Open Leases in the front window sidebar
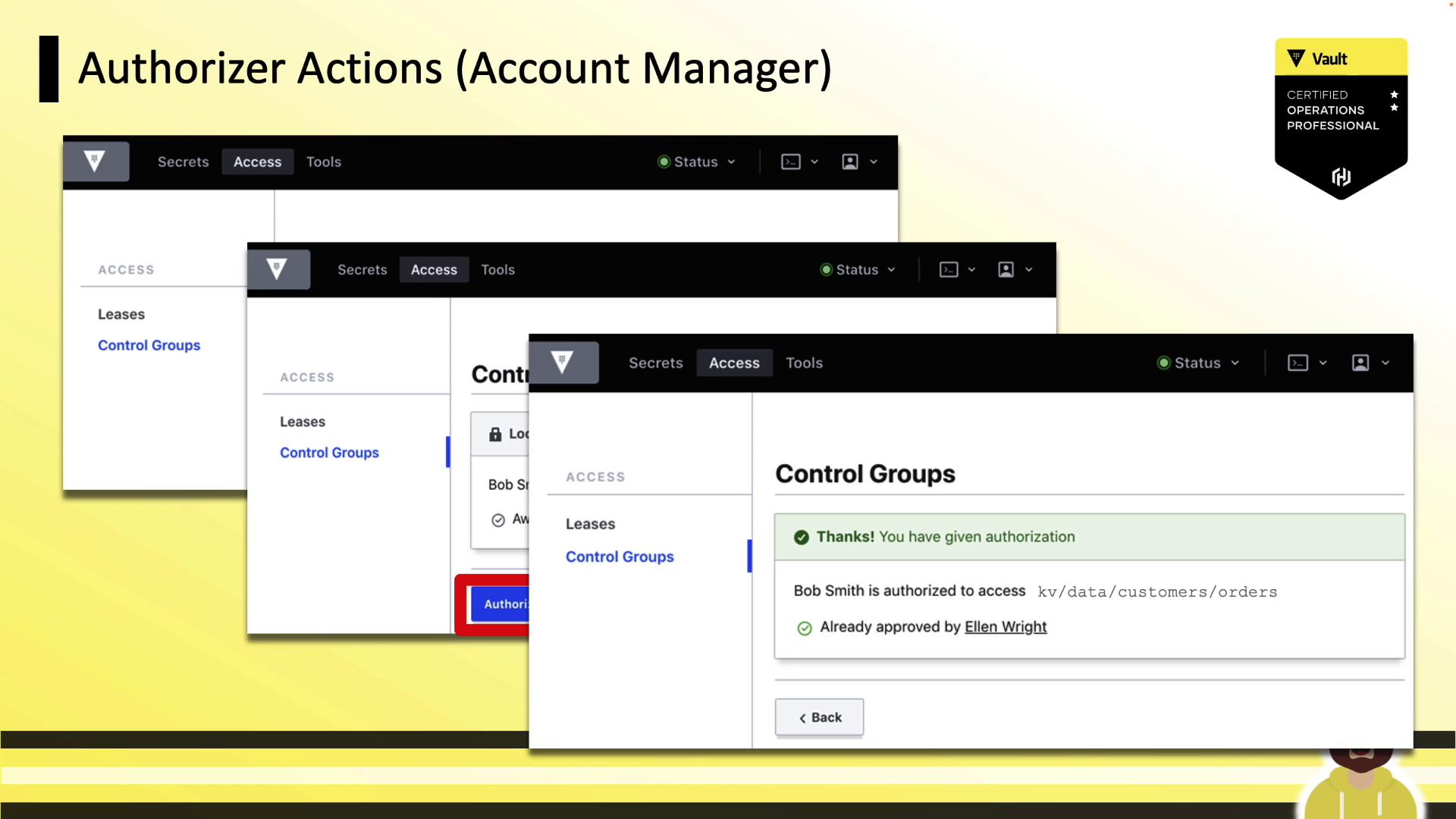This screenshot has height=819, width=1456. [x=590, y=524]
